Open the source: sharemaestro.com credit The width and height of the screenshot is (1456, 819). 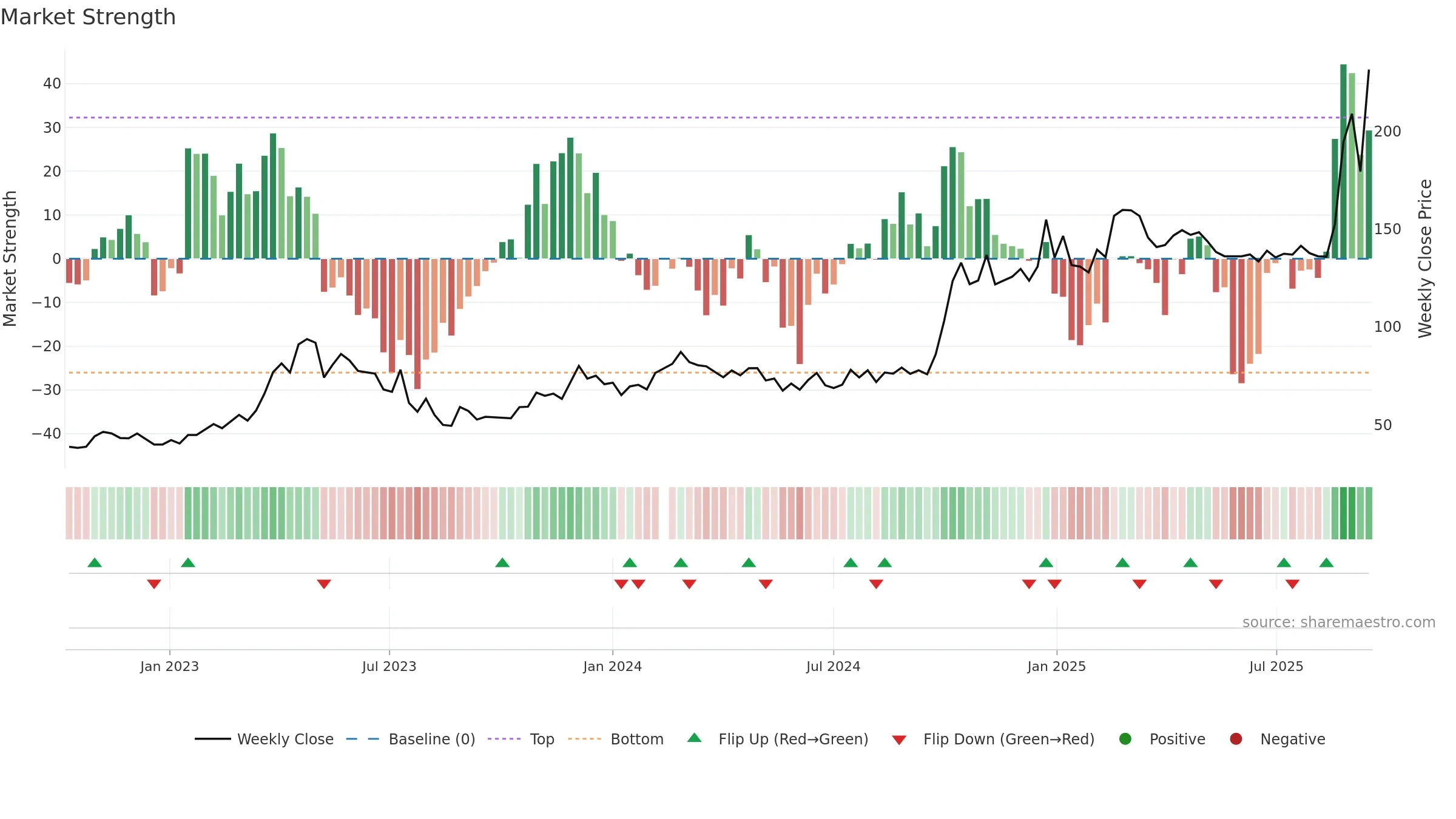pyautogui.click(x=1339, y=622)
